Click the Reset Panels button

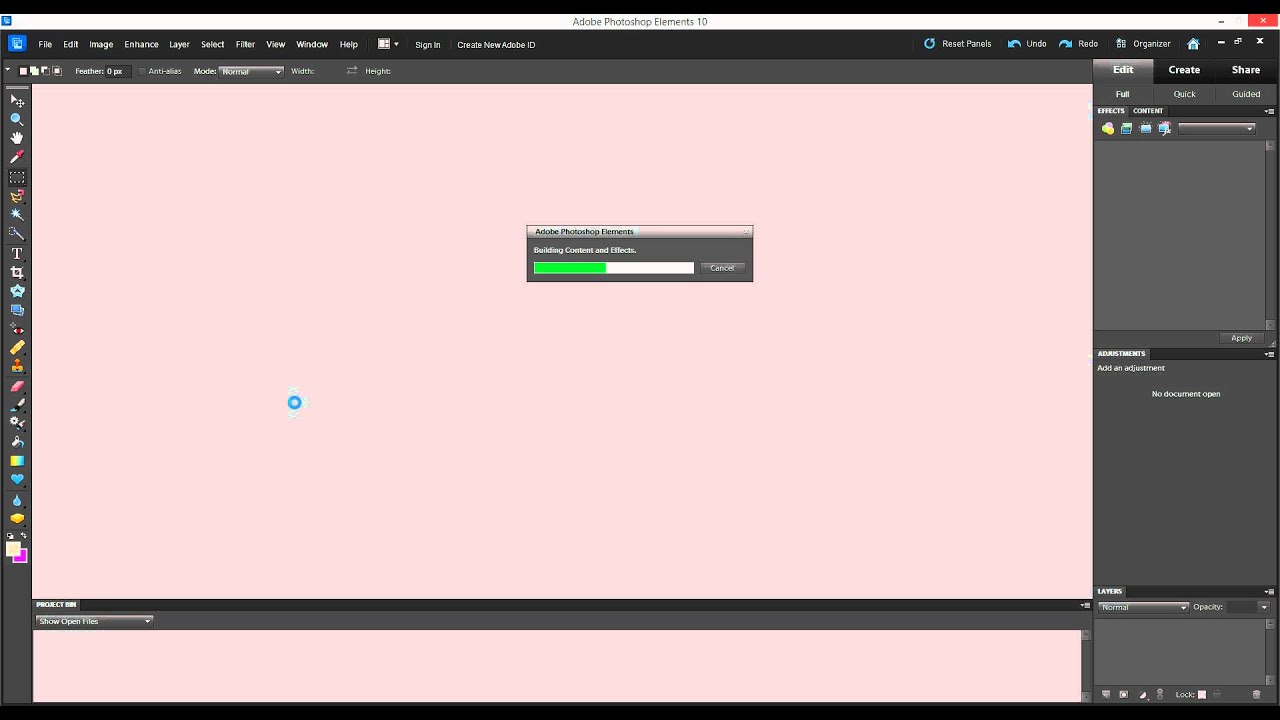tap(957, 44)
